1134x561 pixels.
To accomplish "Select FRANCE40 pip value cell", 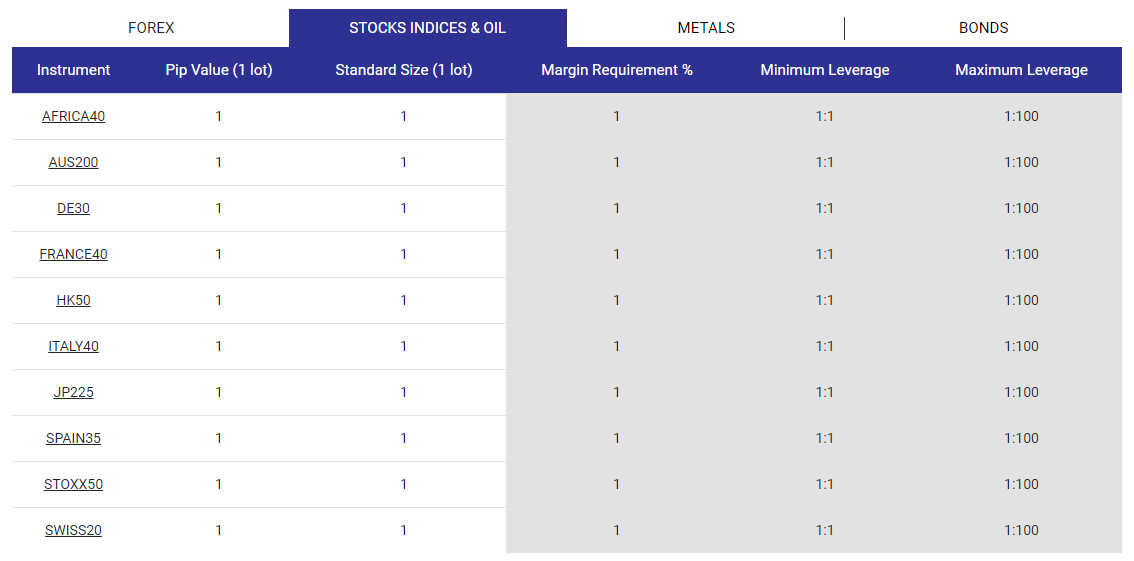I will 218,254.
